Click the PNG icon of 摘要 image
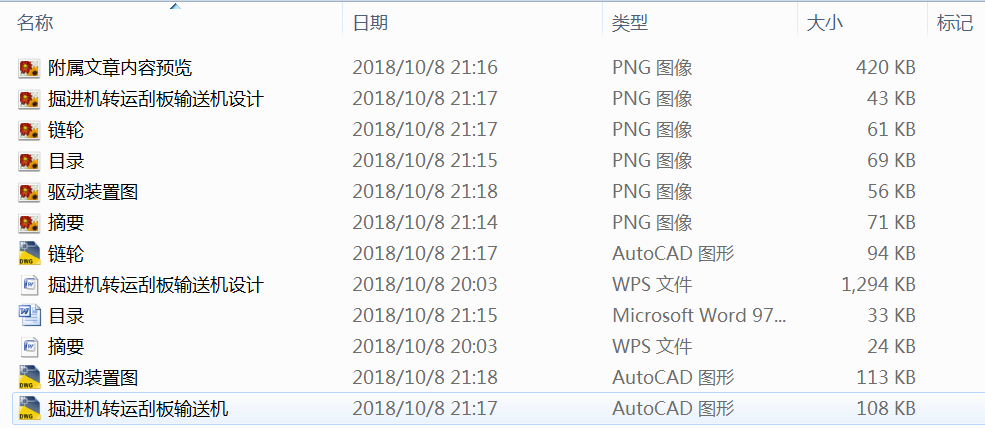The height and width of the screenshot is (428, 985). 28,223
